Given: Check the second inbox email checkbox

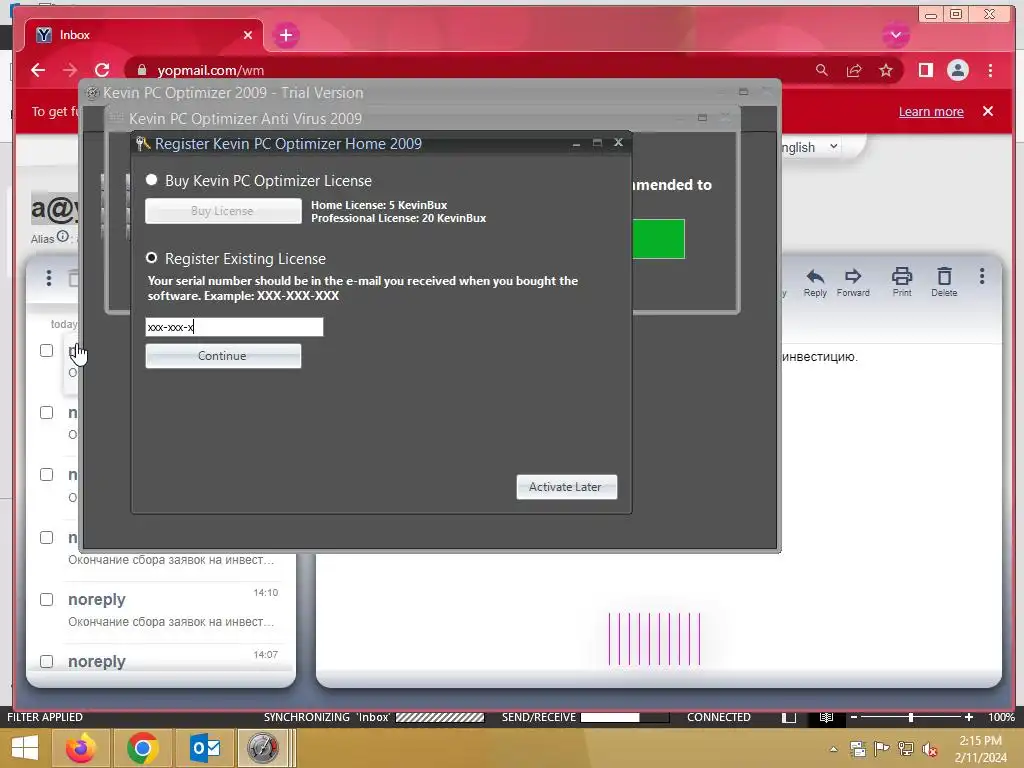Looking at the screenshot, I should (x=46, y=413).
